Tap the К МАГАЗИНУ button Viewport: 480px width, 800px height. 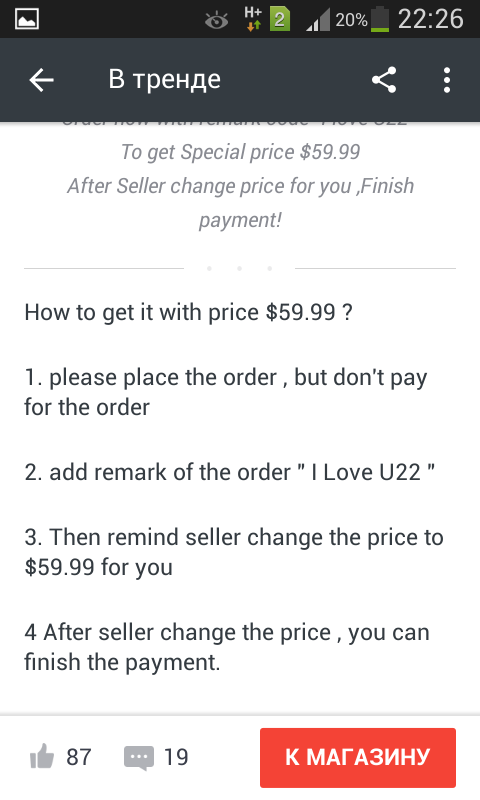(x=358, y=758)
